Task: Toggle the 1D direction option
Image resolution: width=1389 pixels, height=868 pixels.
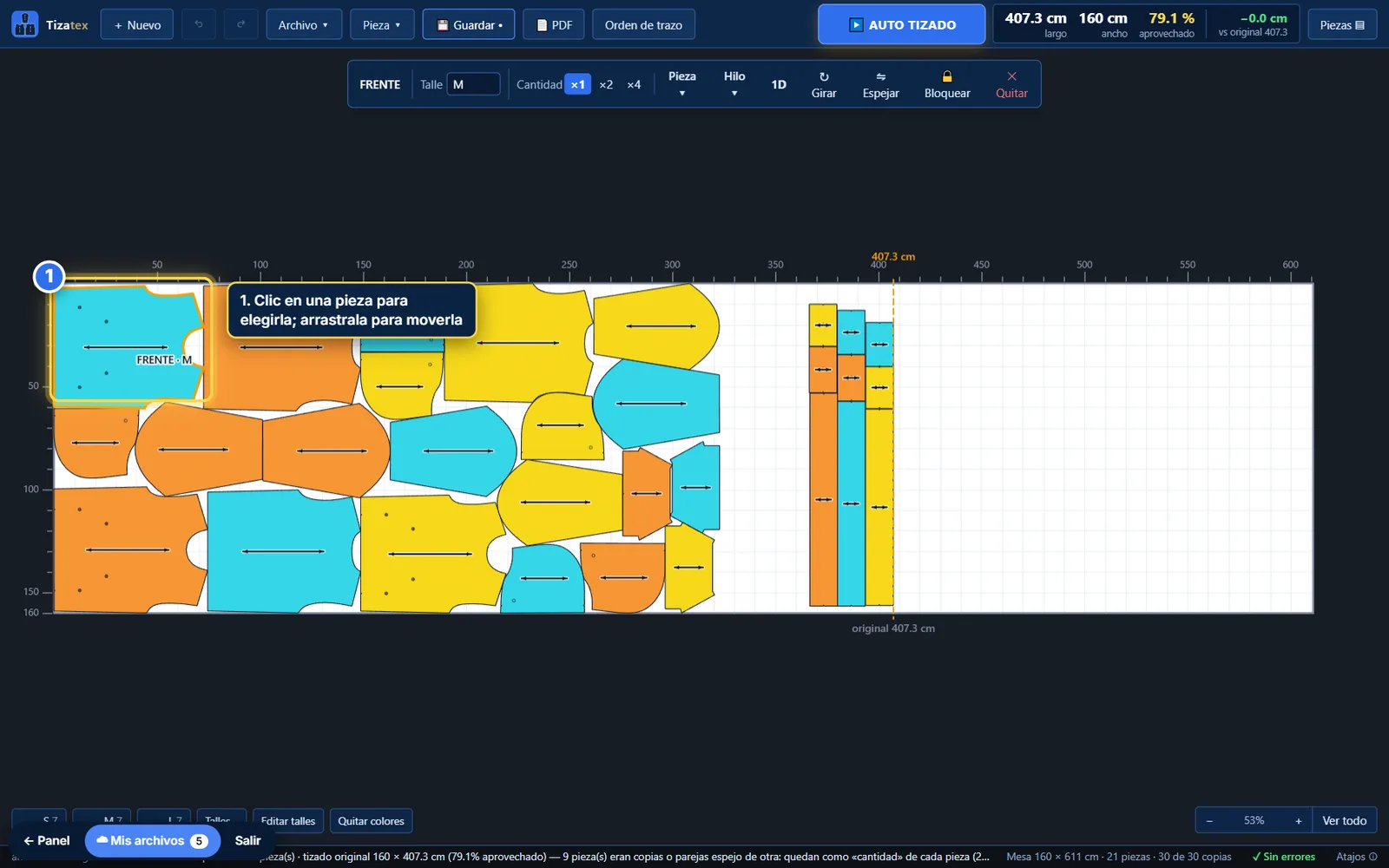Action: pyautogui.click(x=779, y=84)
